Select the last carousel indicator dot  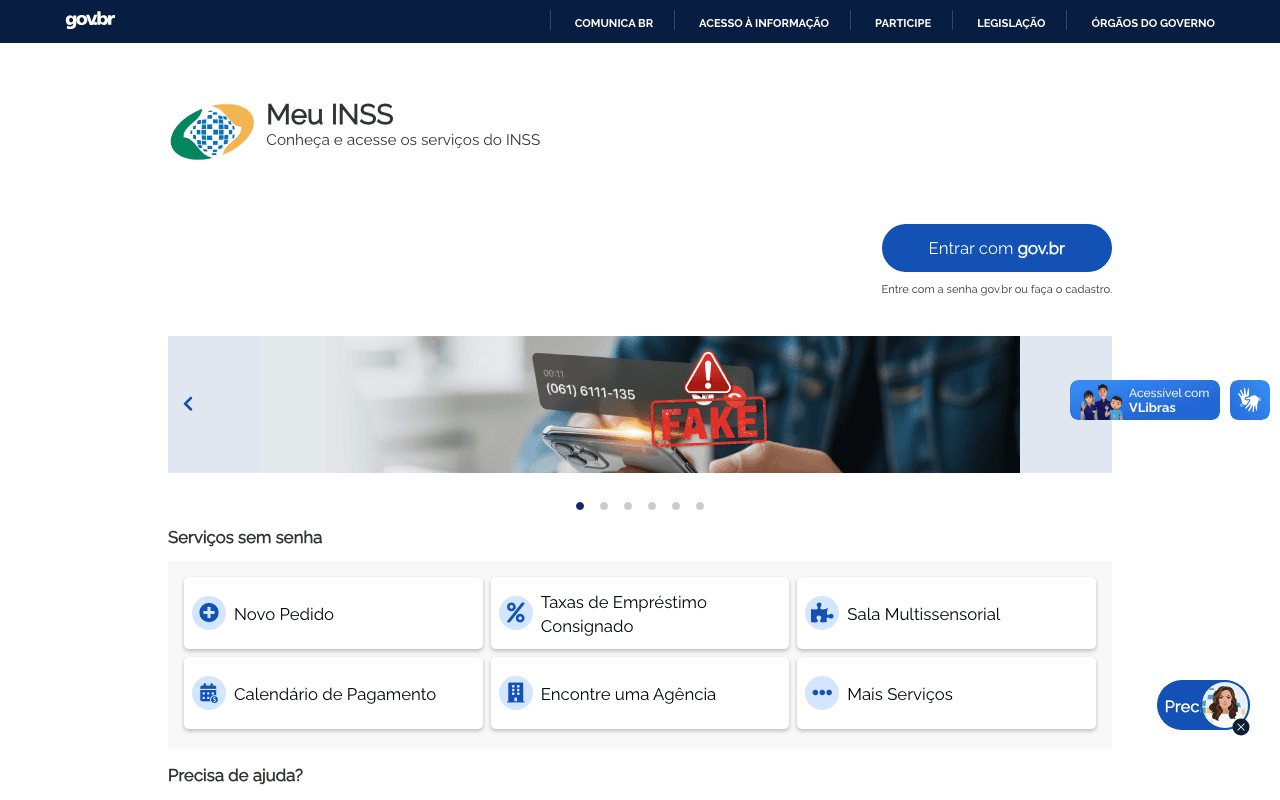pyautogui.click(x=699, y=506)
